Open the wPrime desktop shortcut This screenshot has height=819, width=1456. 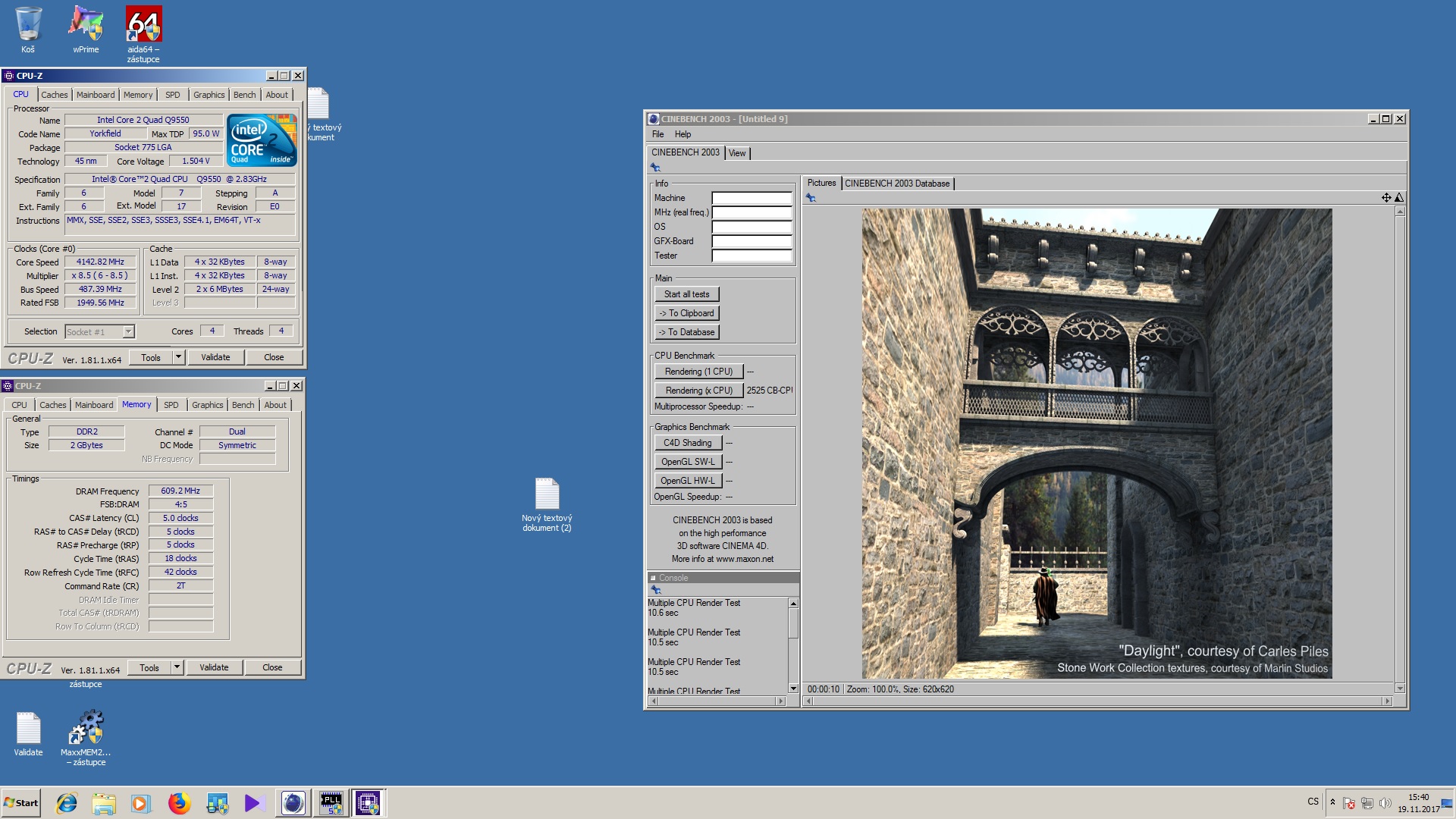(86, 30)
